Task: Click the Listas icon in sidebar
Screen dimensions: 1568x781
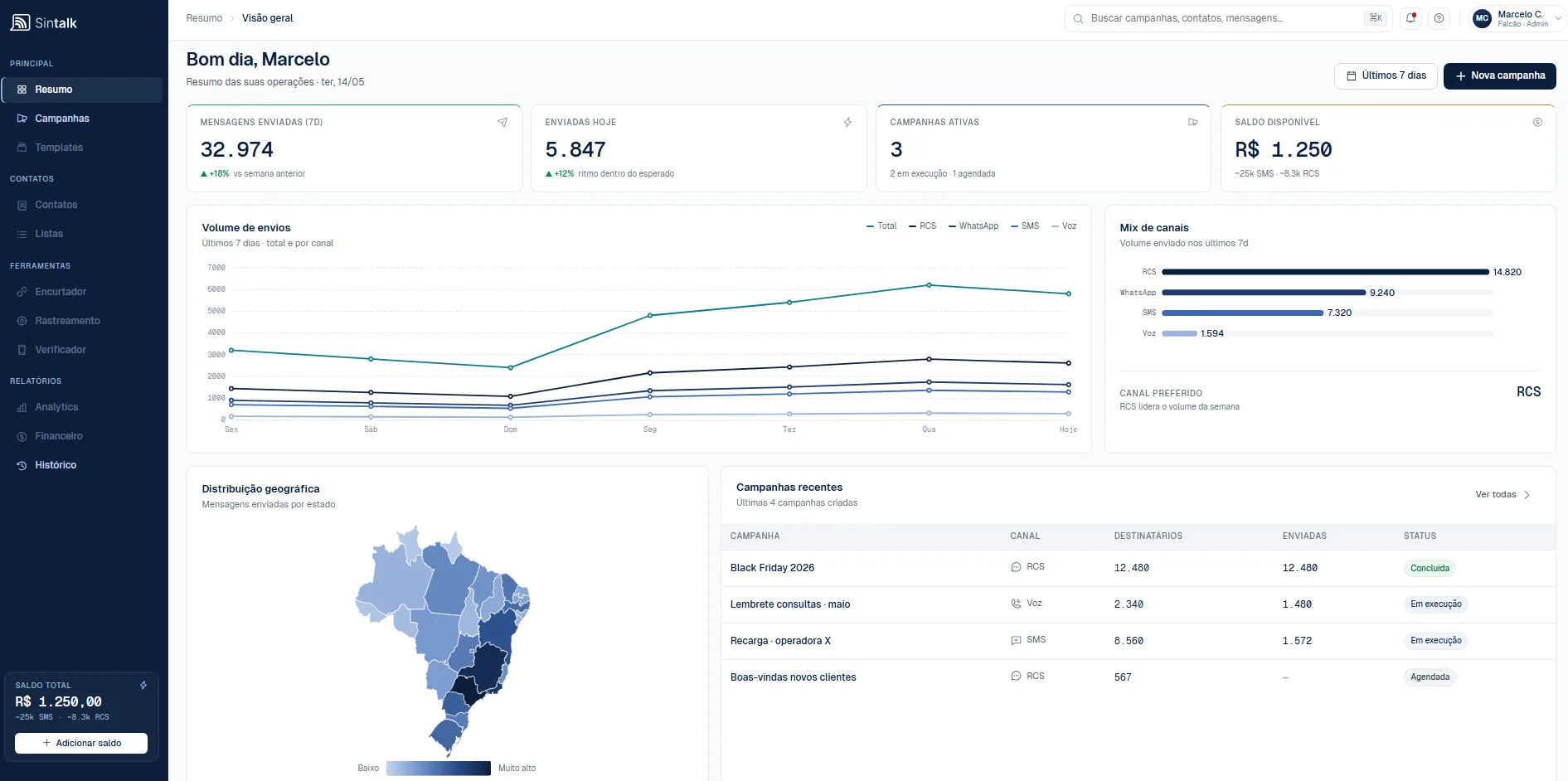Action: [22, 234]
